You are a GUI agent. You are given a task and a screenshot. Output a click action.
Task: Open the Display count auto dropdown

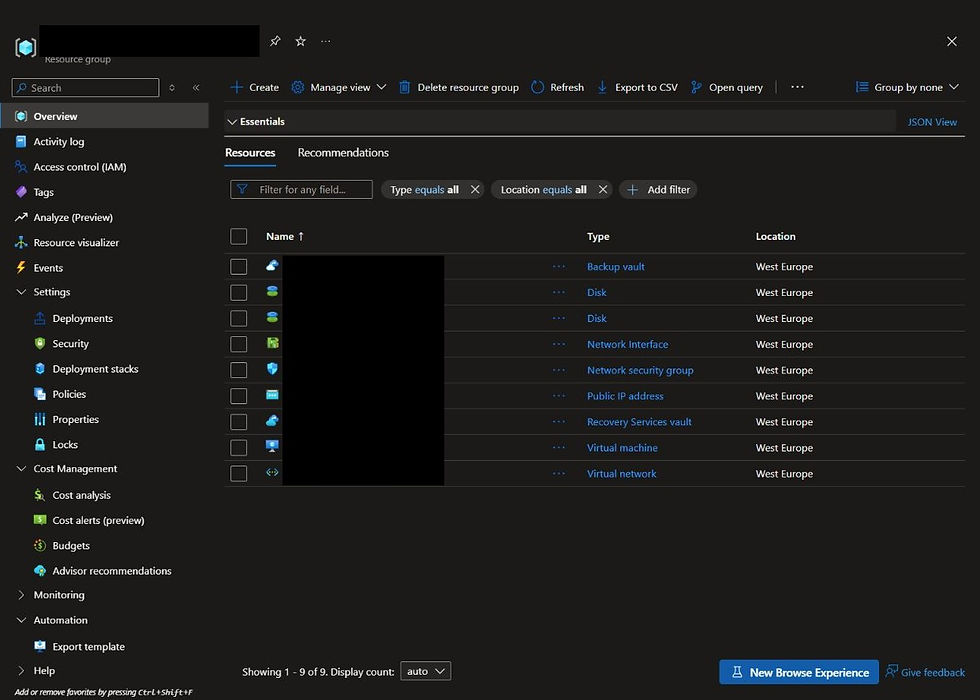click(425, 671)
